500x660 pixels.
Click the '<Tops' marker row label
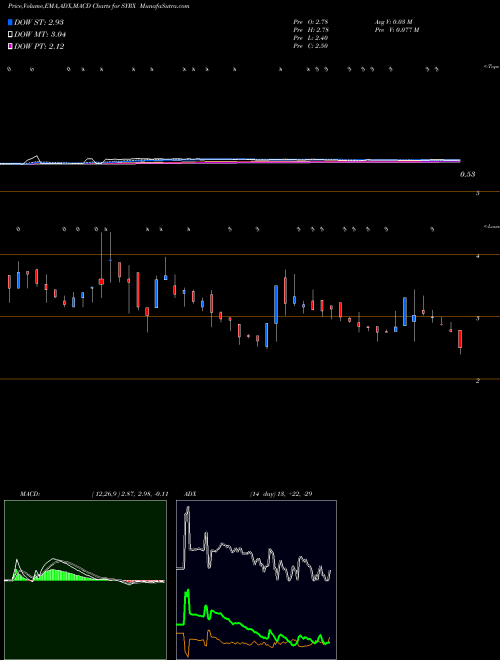click(x=492, y=67)
